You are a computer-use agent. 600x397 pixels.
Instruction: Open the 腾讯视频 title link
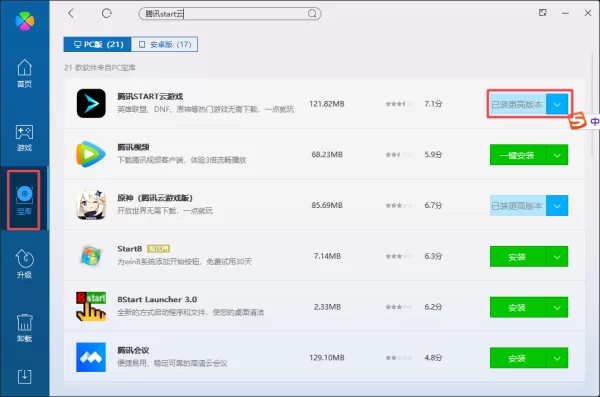pos(133,147)
